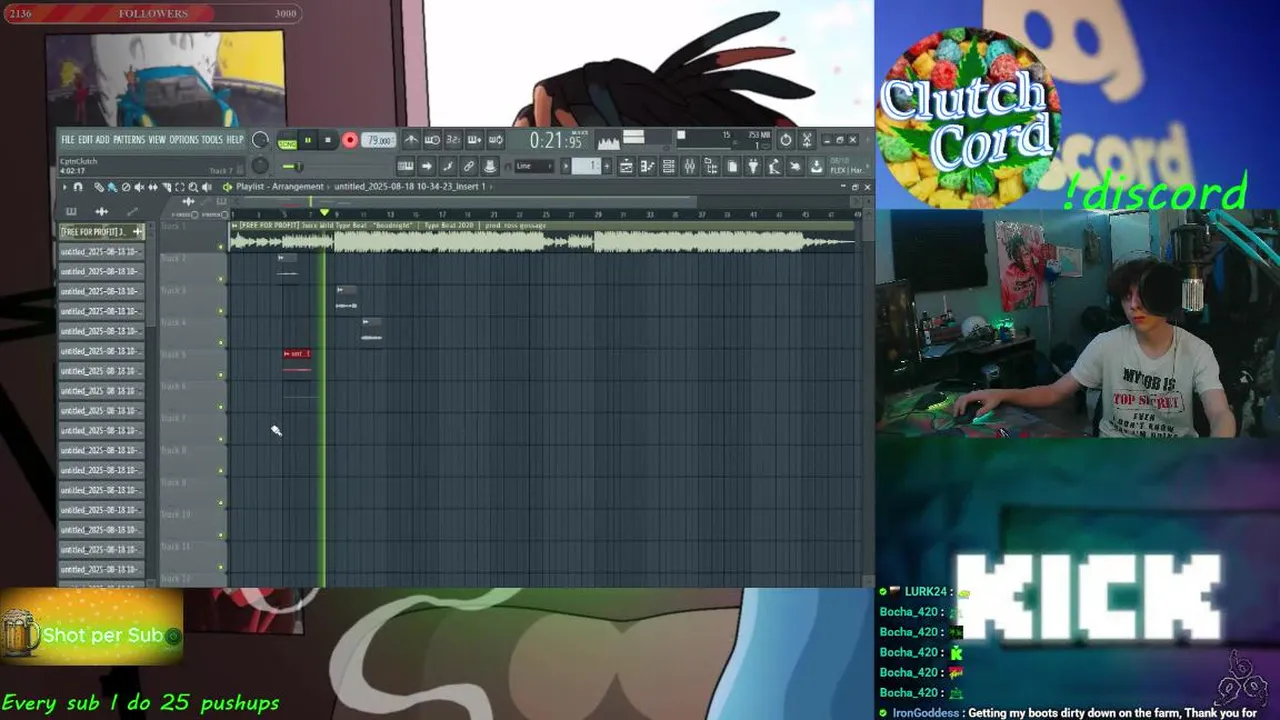Select the Mute tool
The width and height of the screenshot is (1280, 720).
139,187
